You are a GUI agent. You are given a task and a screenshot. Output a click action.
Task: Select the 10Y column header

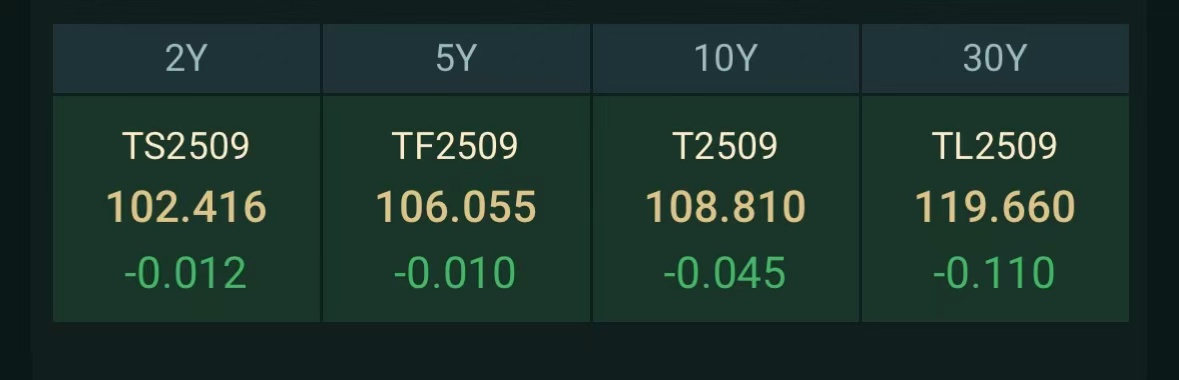[x=726, y=59]
